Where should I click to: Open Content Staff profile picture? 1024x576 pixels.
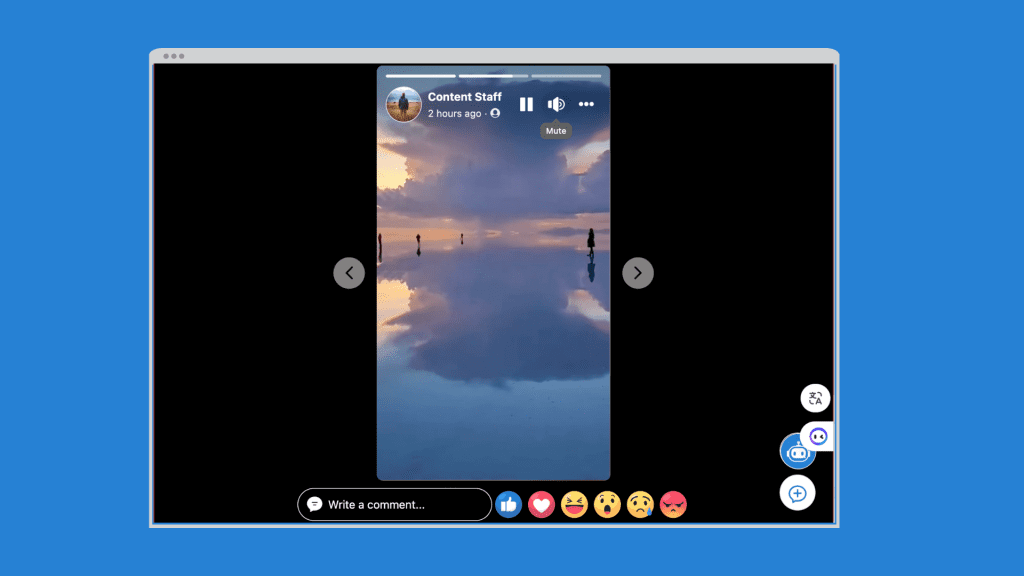(403, 104)
